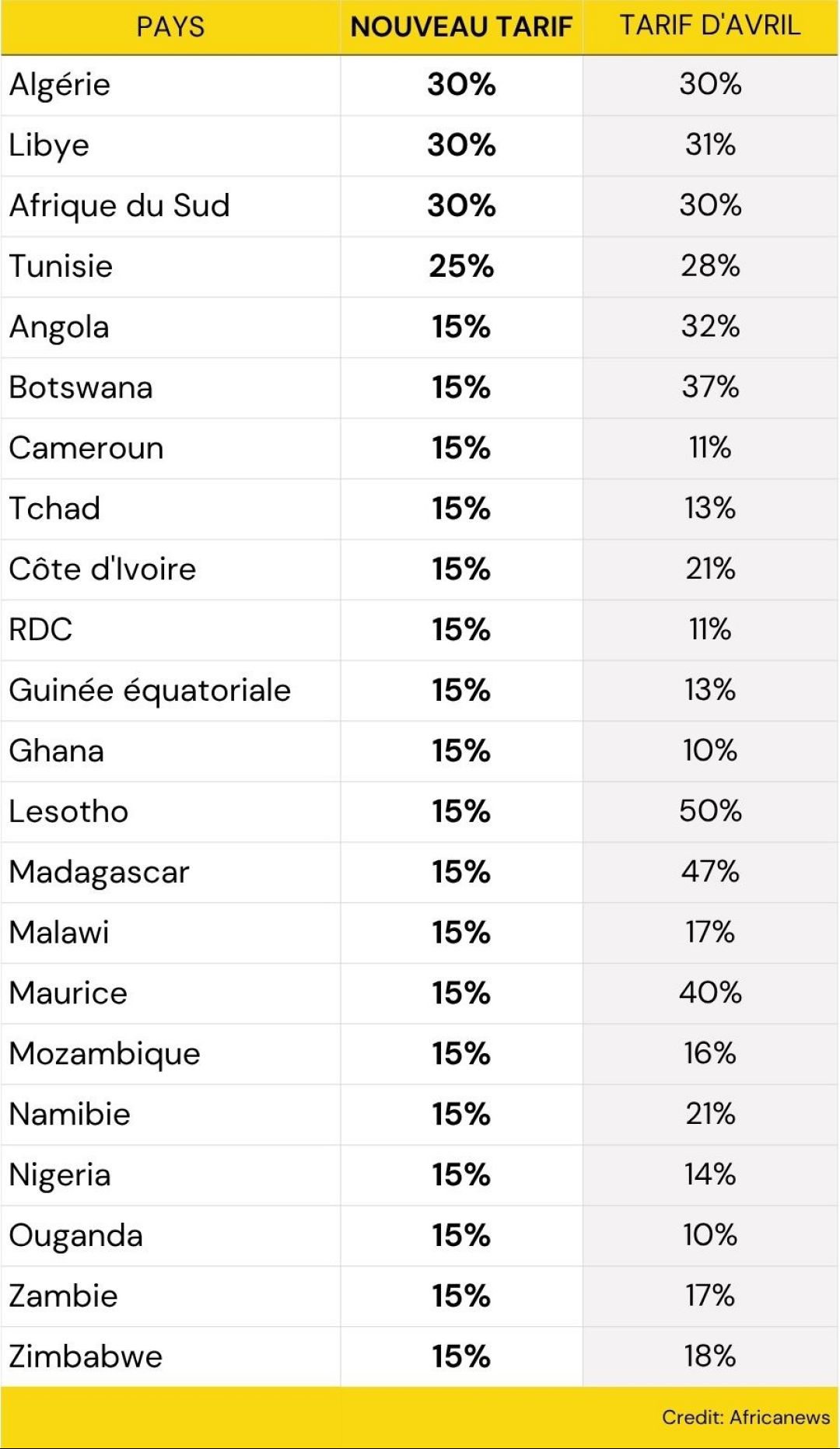Select Nigeria's April tariff 14%
The image size is (840, 1449).
point(710,1174)
